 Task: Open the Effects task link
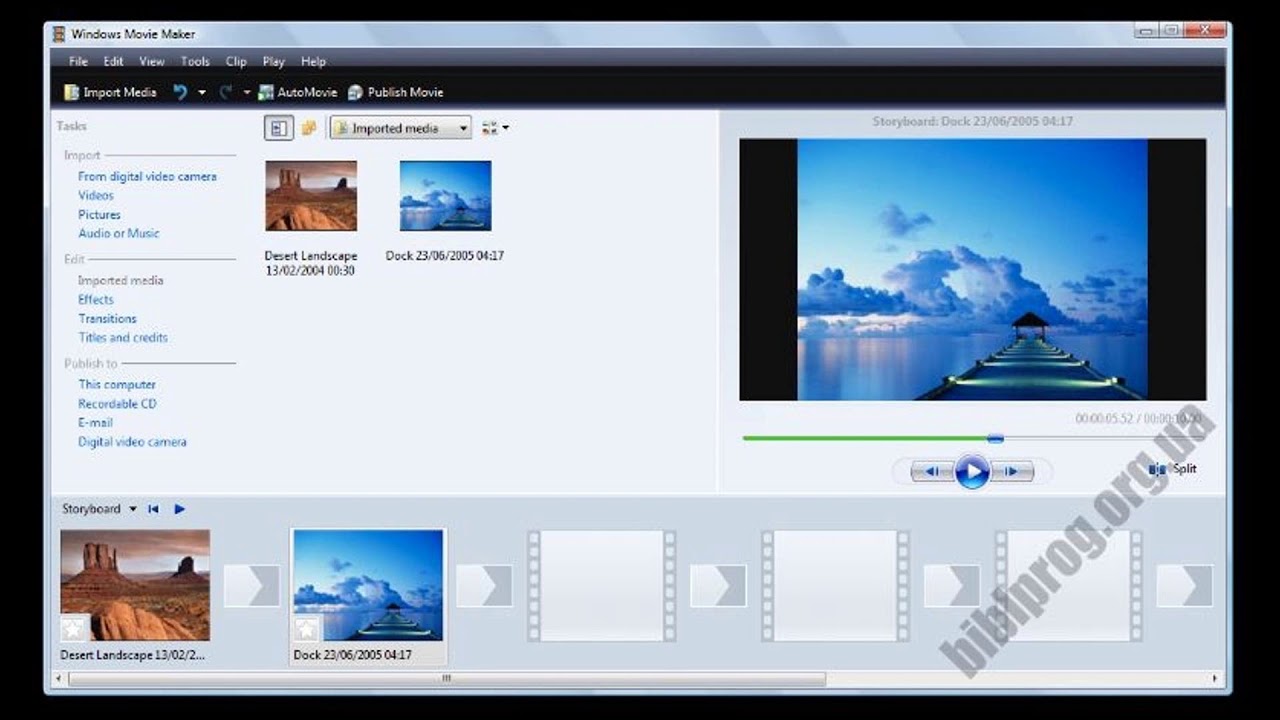96,299
